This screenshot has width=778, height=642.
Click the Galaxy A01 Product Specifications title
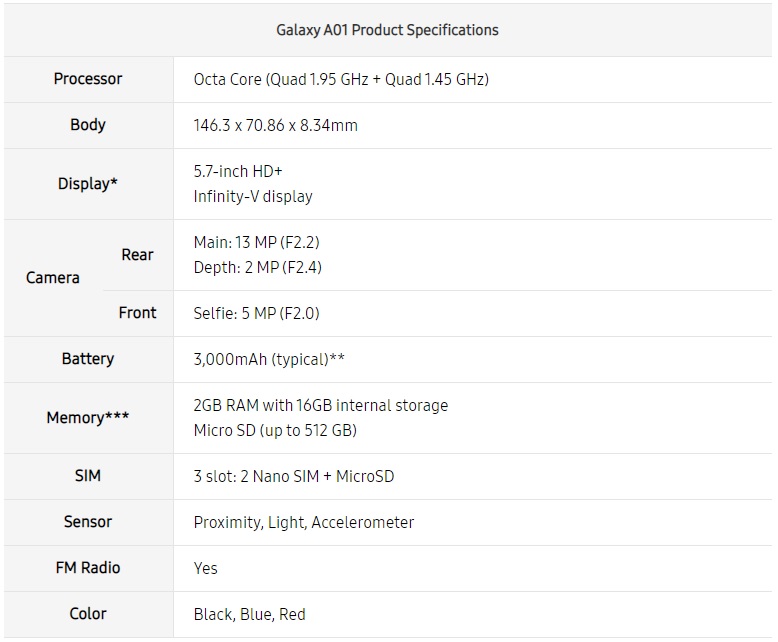coord(387,30)
